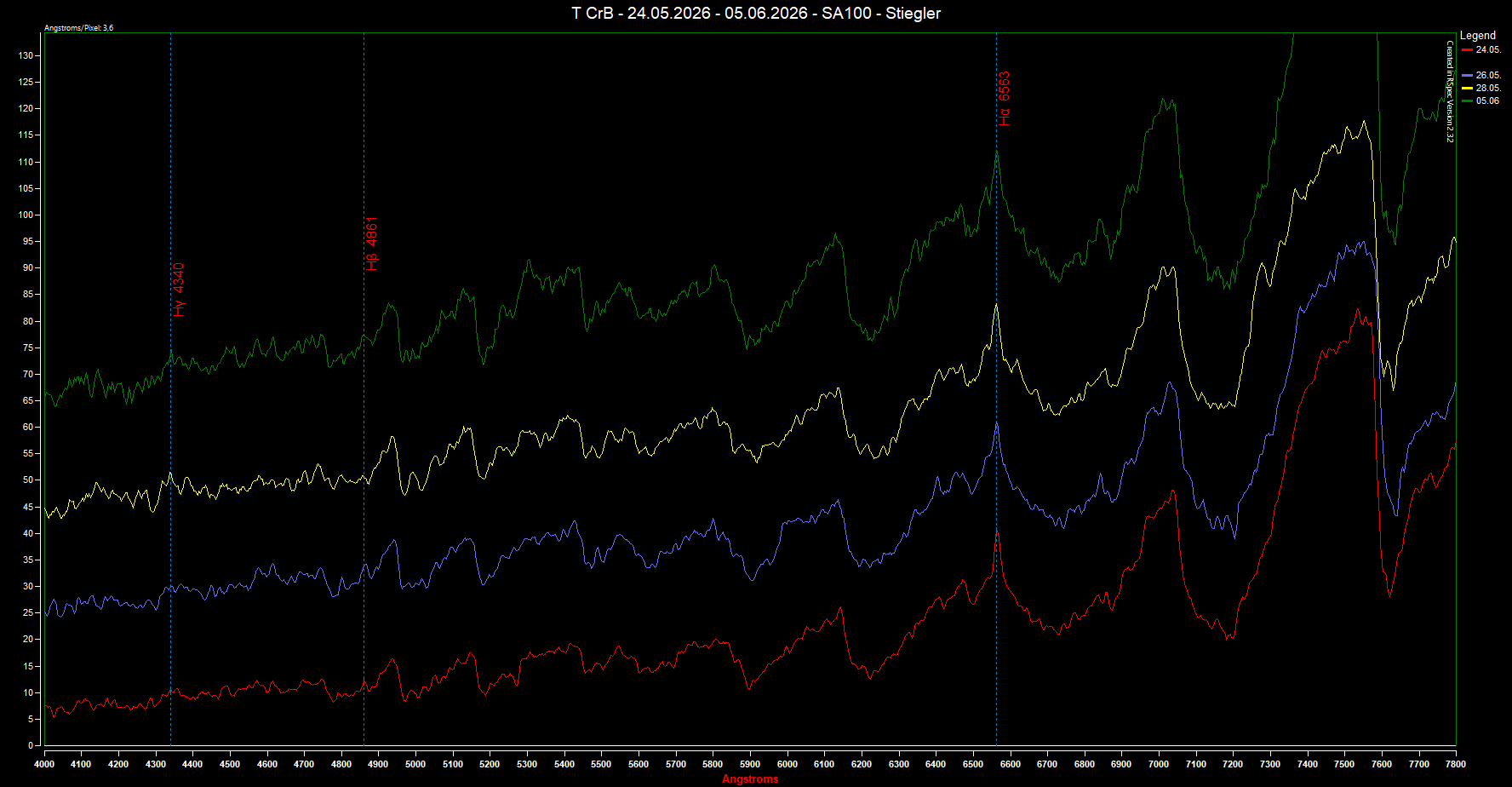This screenshot has width=1512, height=787.
Task: Click y-axis tick '105'
Action: [x=26, y=188]
